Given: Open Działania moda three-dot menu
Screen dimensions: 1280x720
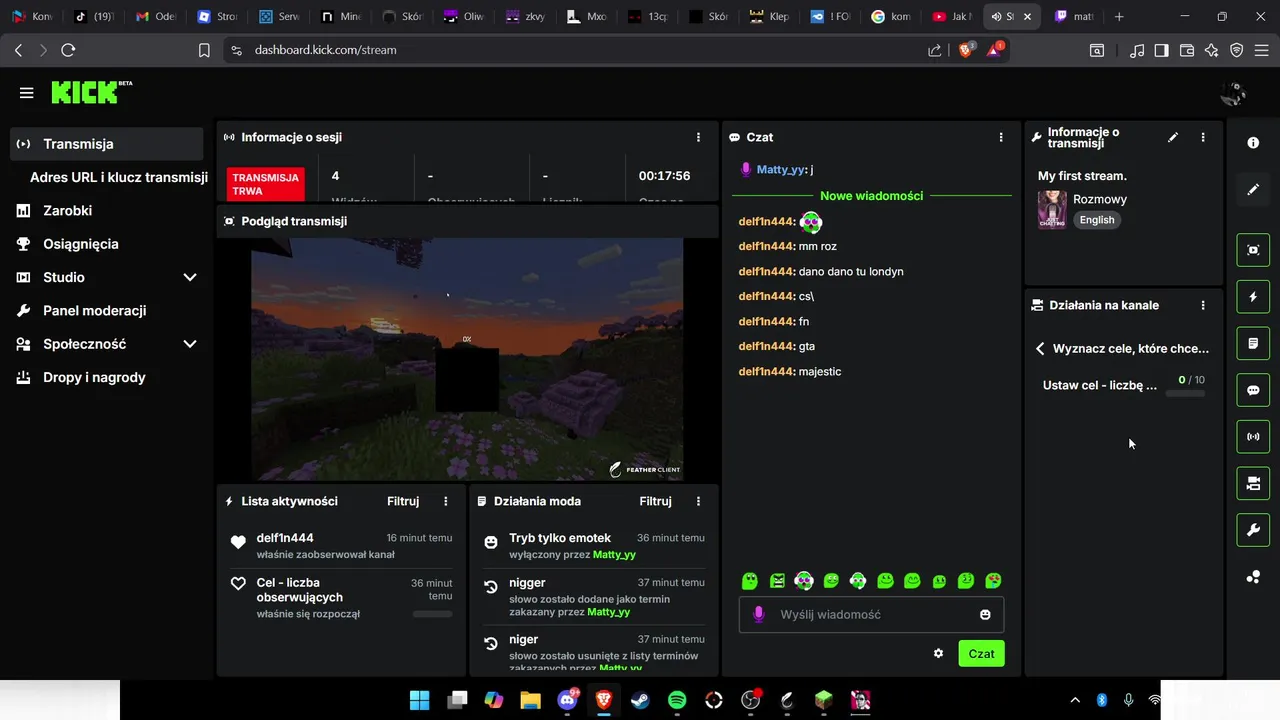Looking at the screenshot, I should (698, 501).
